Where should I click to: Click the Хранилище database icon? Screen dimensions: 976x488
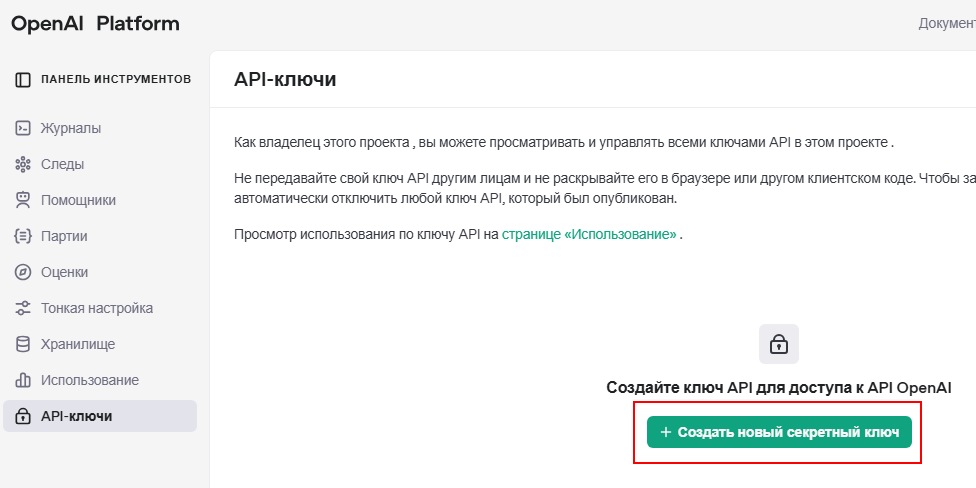pyautogui.click(x=22, y=344)
